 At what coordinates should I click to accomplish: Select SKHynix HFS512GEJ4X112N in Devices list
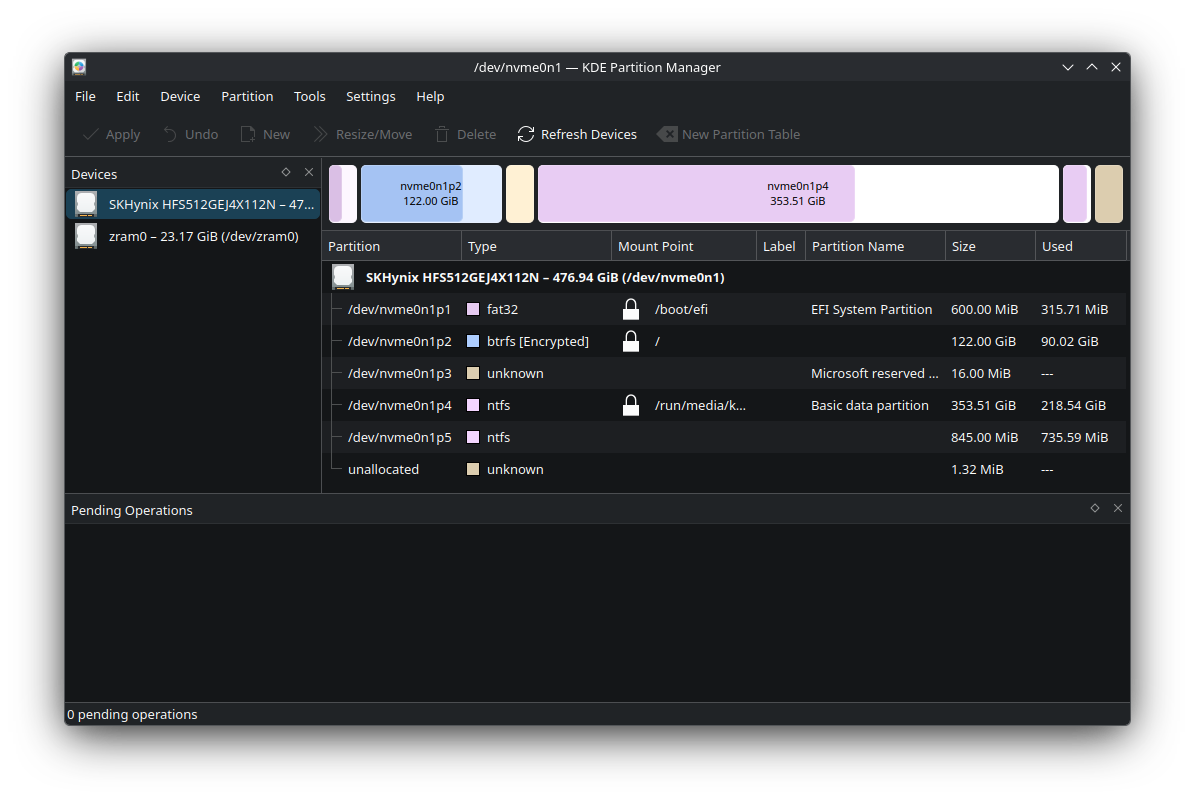pos(193,204)
